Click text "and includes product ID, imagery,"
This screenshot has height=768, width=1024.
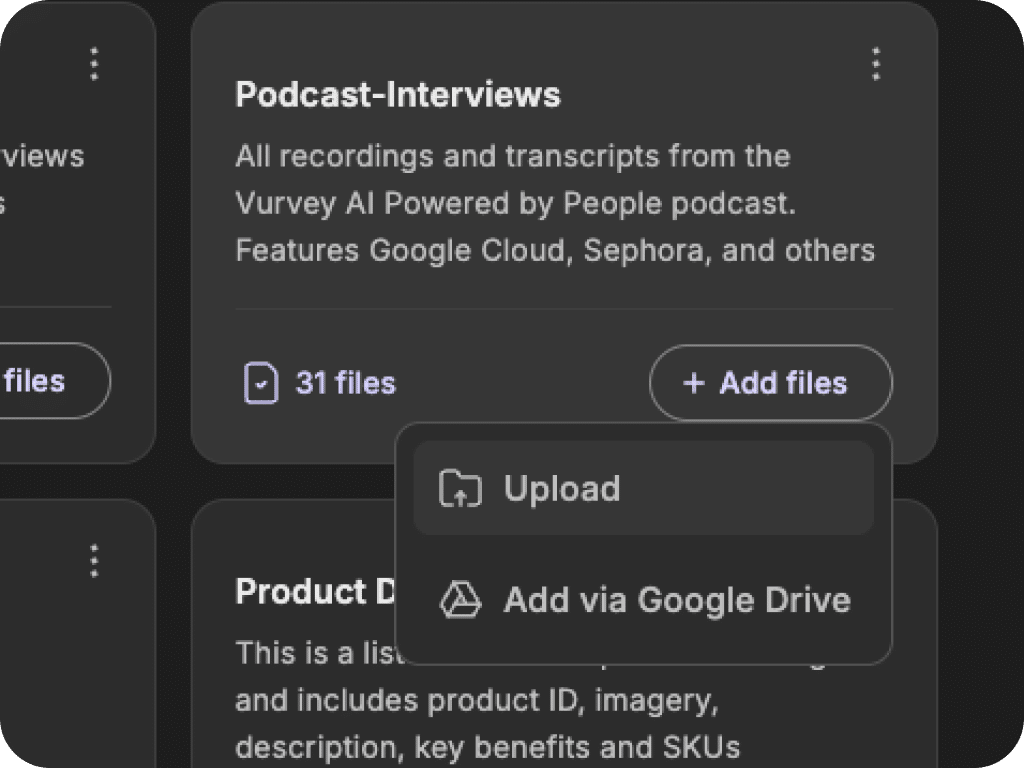477,701
